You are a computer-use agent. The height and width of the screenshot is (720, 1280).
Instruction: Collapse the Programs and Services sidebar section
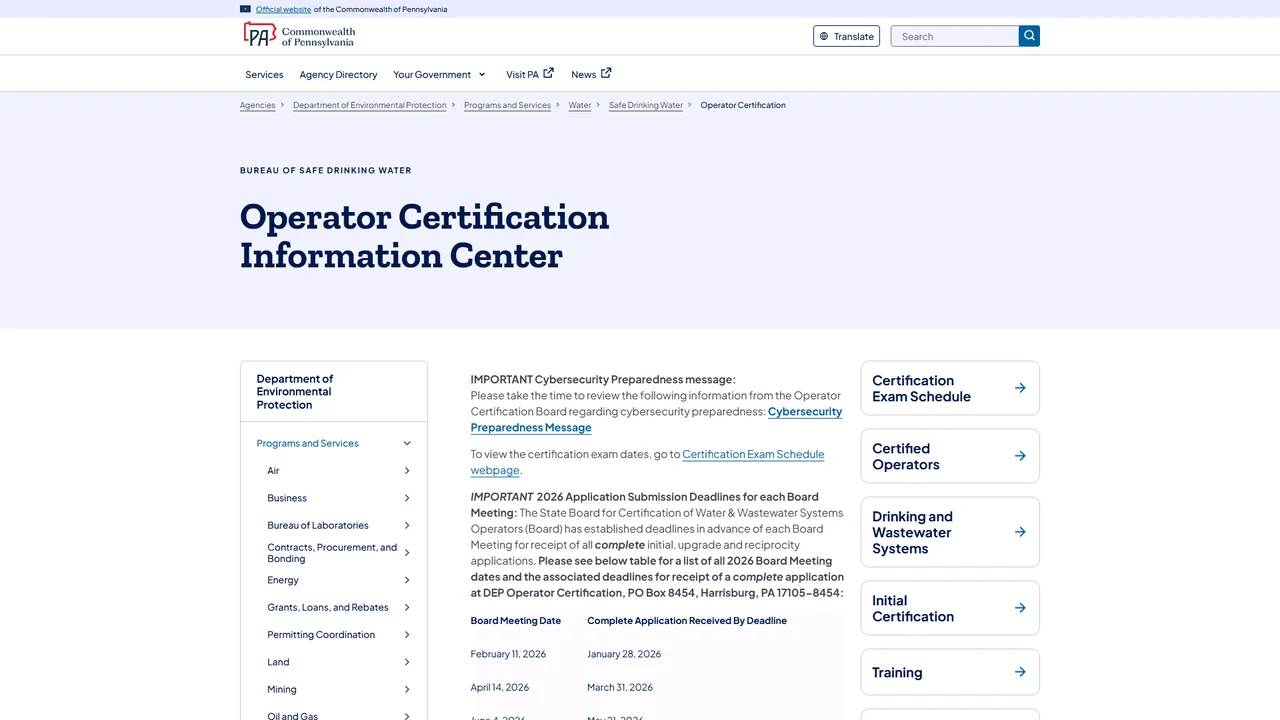(x=407, y=443)
